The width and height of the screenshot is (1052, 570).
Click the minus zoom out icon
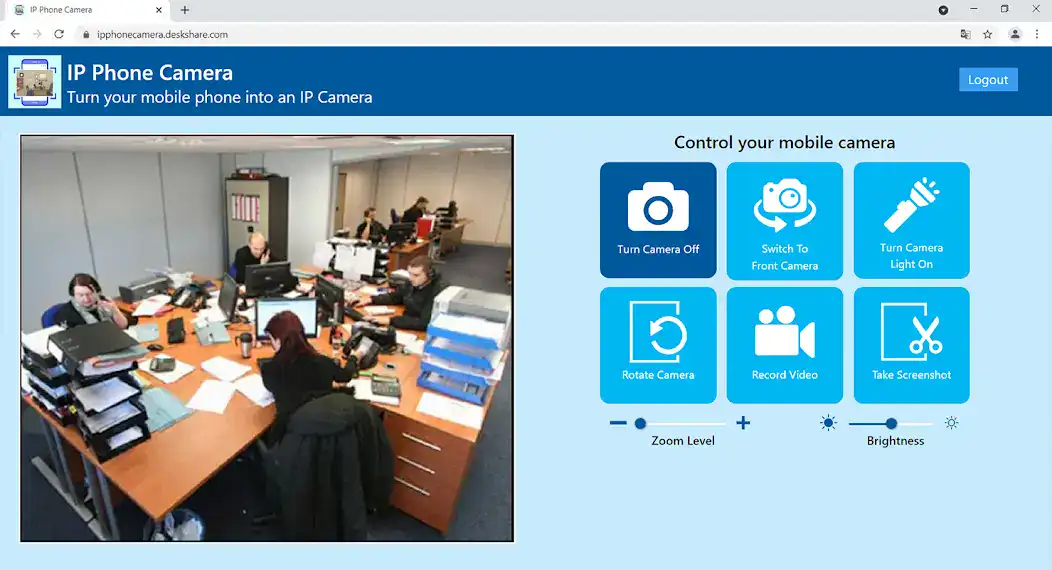pos(618,423)
